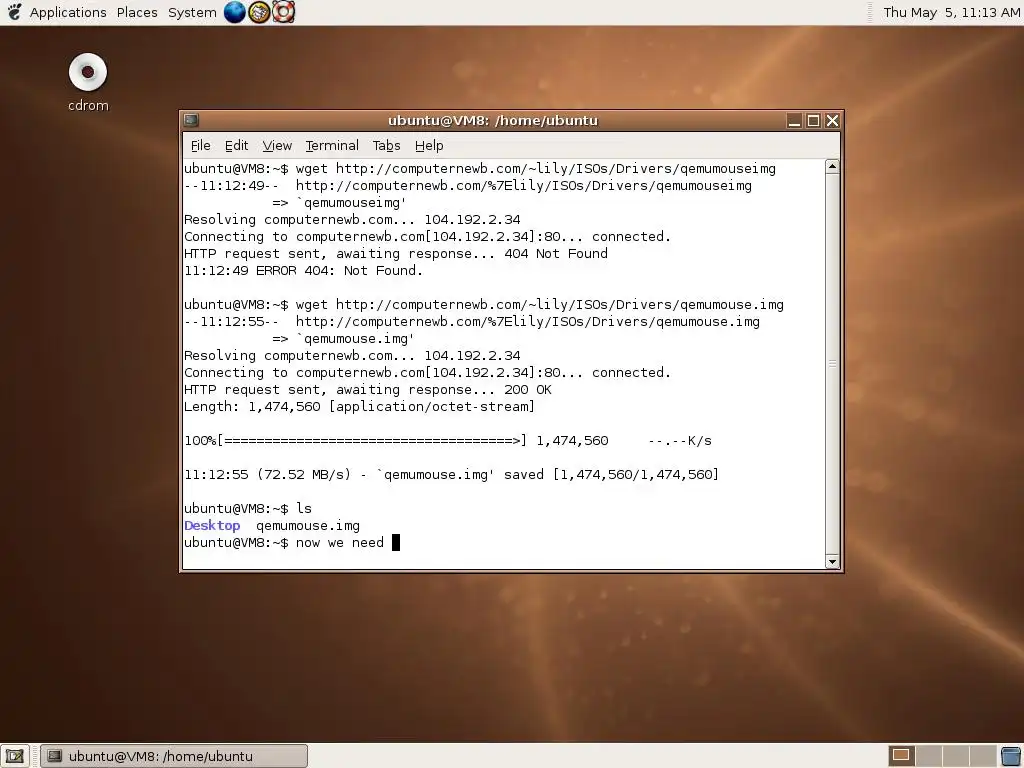Click the terminal scrollbar down arrow
Image resolution: width=1024 pixels, height=768 pixels.
click(832, 561)
